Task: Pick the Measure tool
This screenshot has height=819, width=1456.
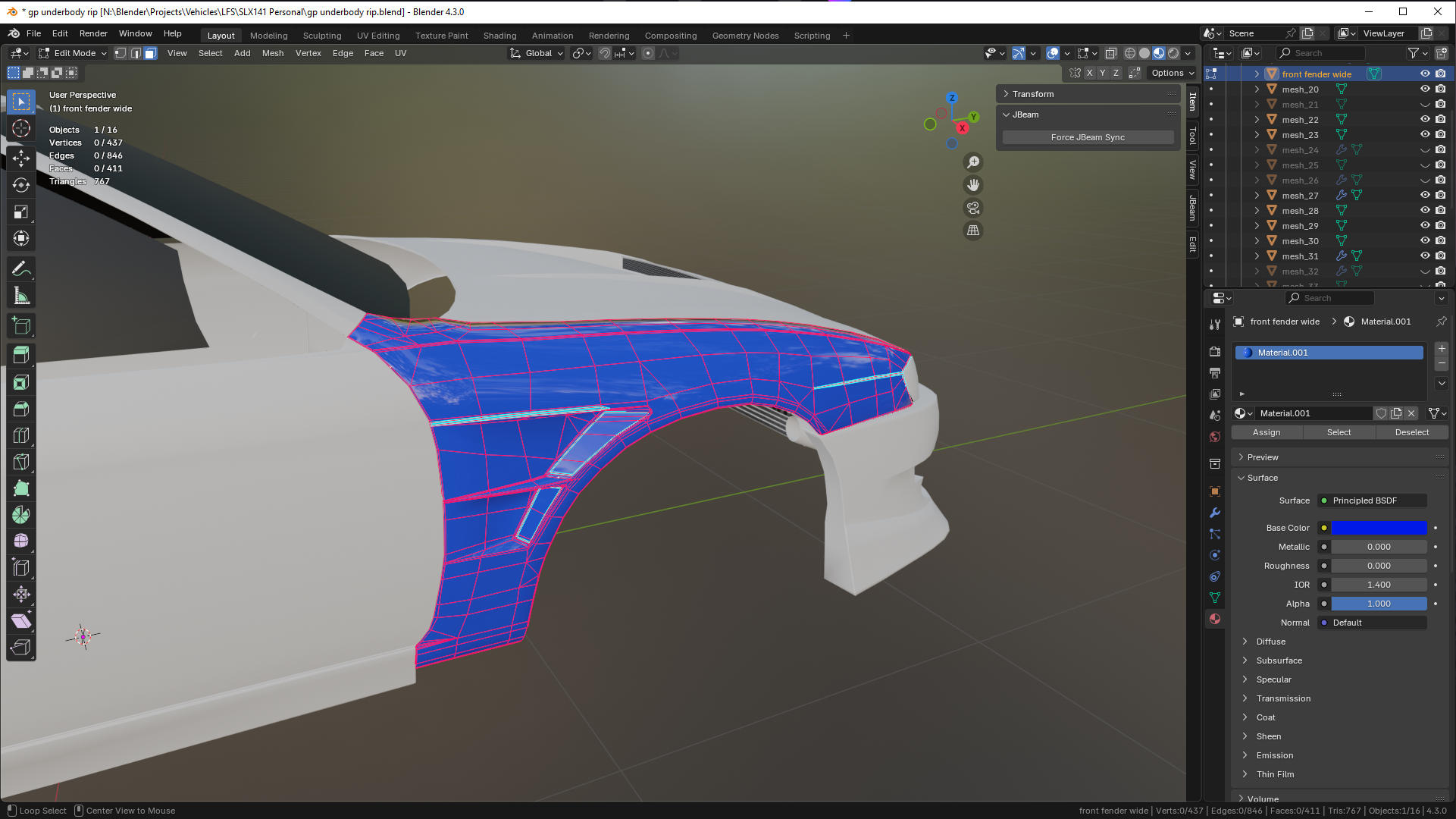Action: tap(21, 296)
